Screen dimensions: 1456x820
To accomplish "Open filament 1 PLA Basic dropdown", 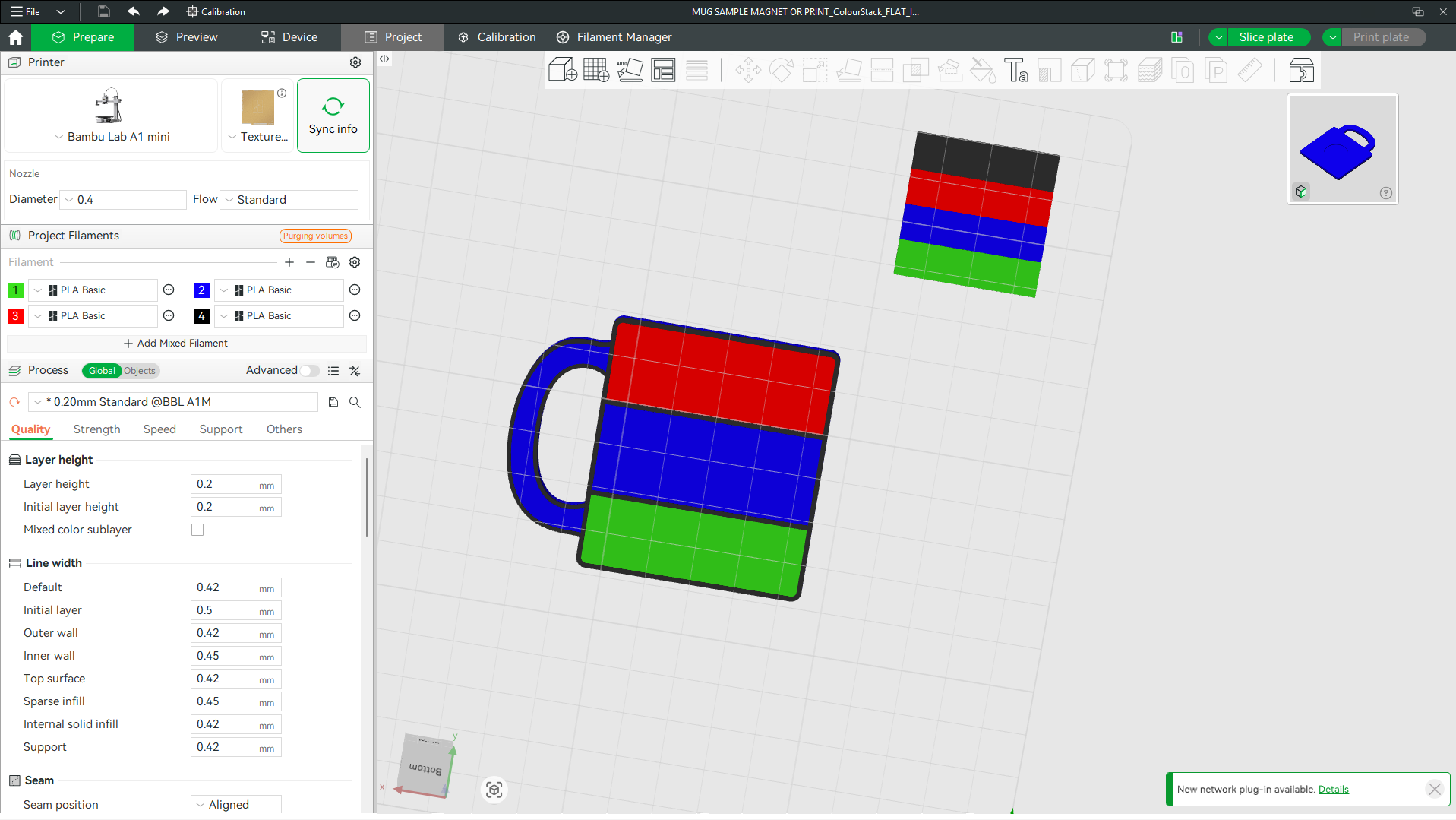I will [x=93, y=290].
